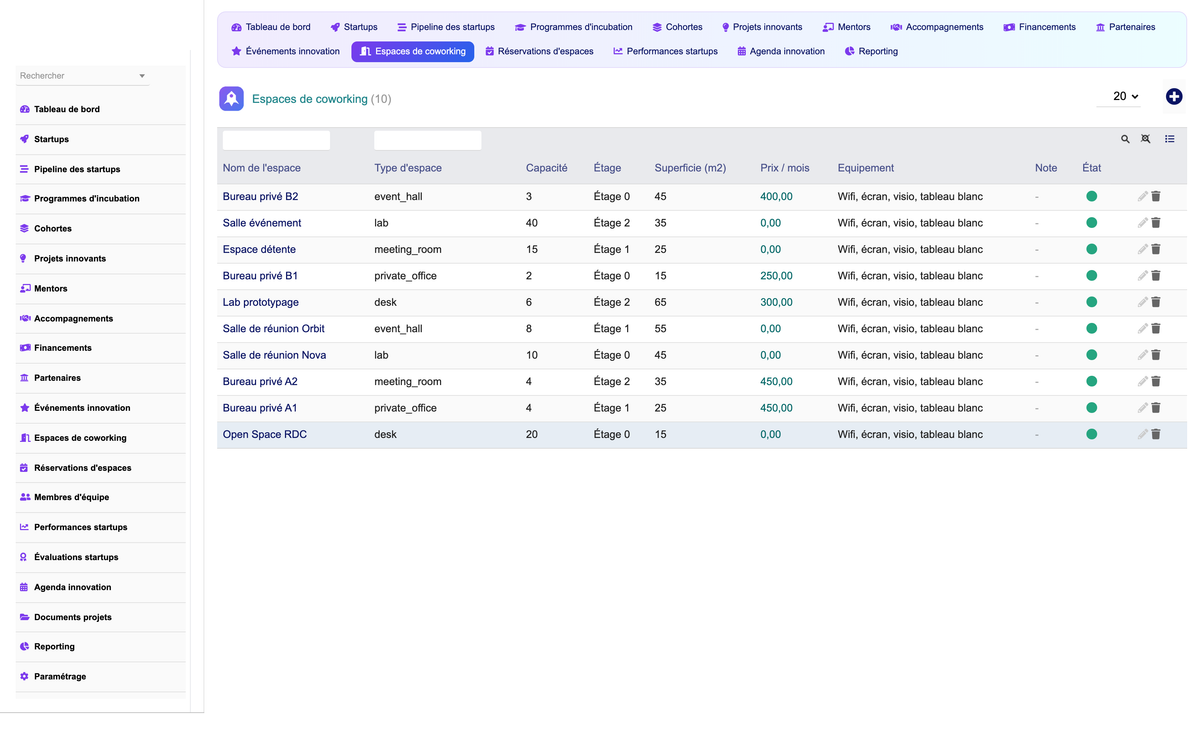Click the 250,00 price for Bureau privé B1
Image resolution: width=1200 pixels, height=743 pixels.
pos(776,276)
